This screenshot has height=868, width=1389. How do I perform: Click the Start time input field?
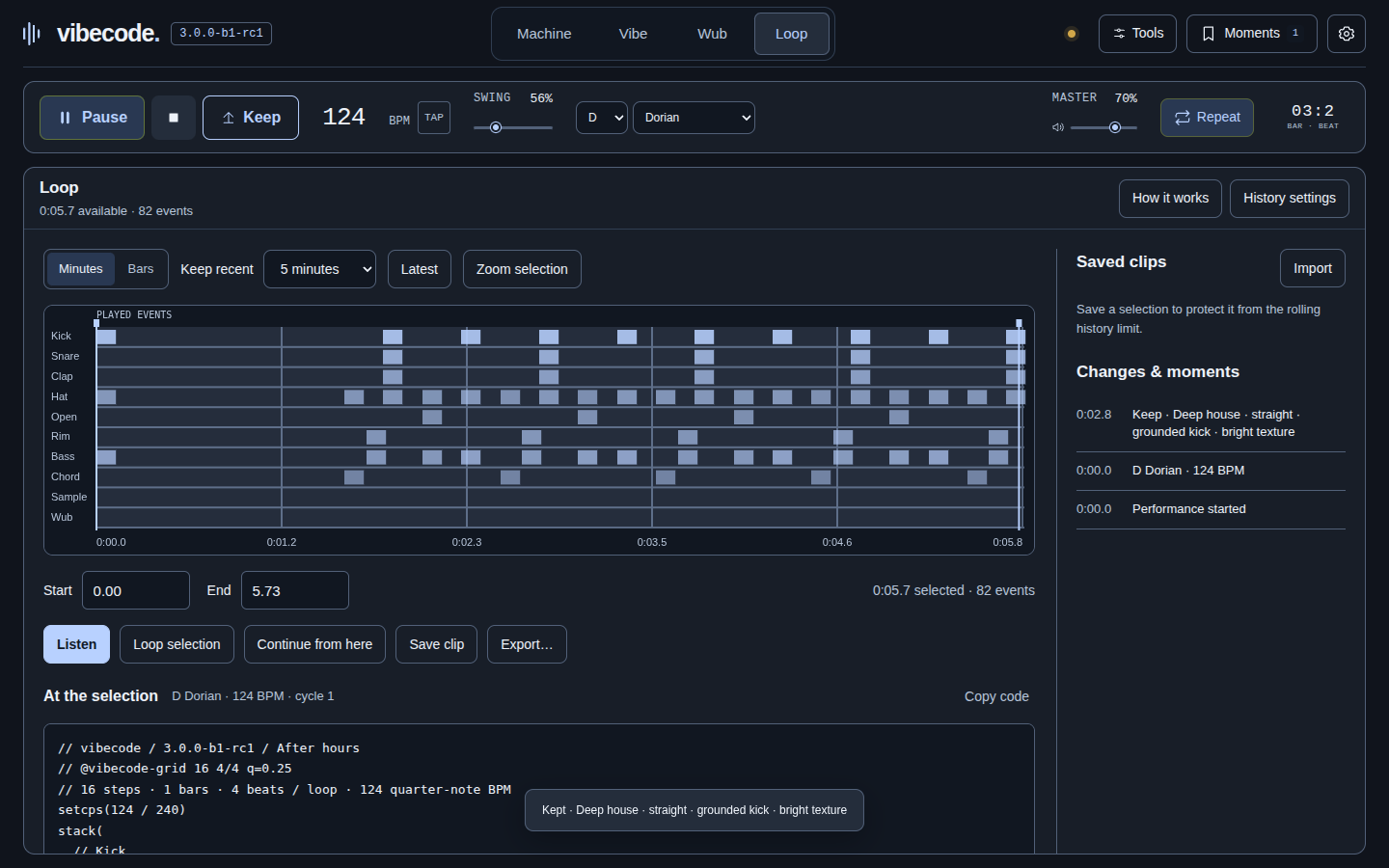pyautogui.click(x=136, y=590)
